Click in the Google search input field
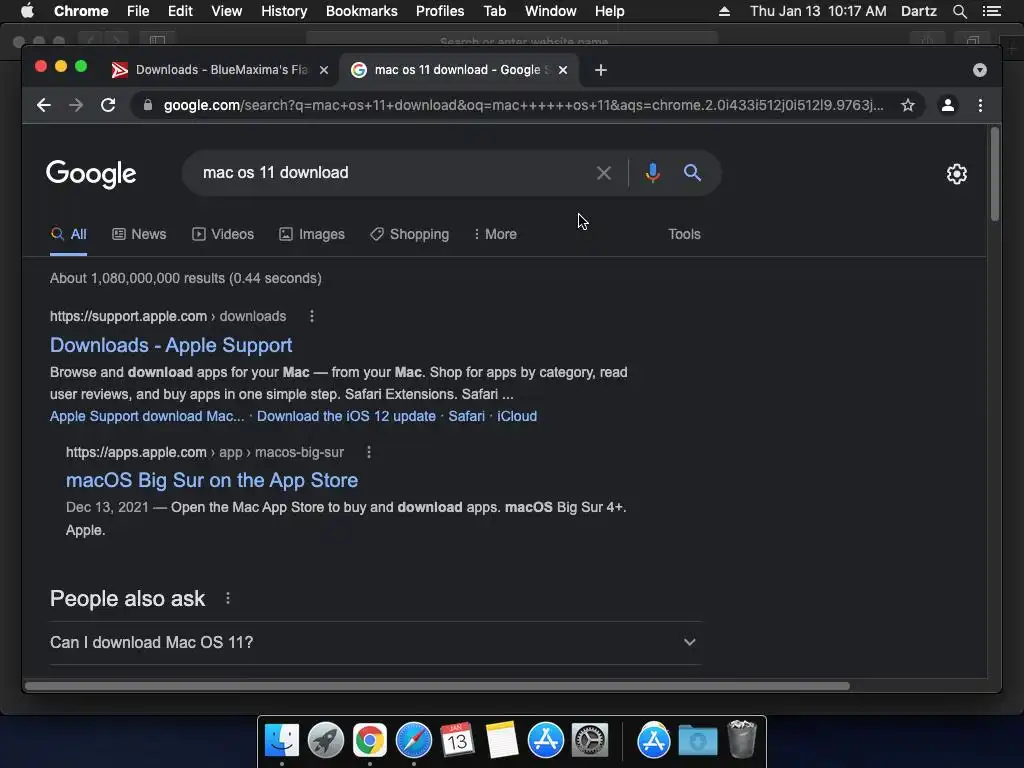1024x768 pixels. pyautogui.click(x=392, y=173)
